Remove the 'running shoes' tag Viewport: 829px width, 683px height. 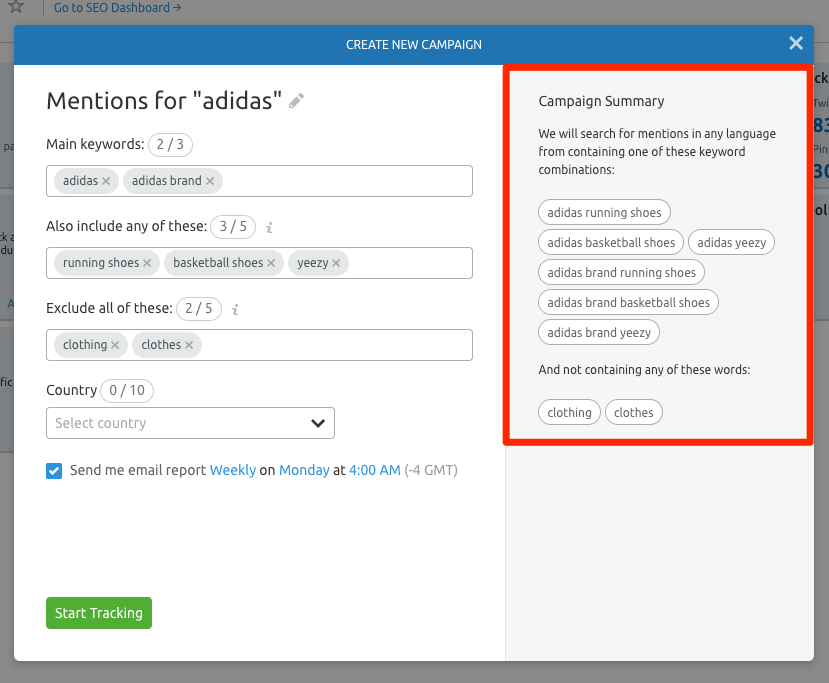147,263
